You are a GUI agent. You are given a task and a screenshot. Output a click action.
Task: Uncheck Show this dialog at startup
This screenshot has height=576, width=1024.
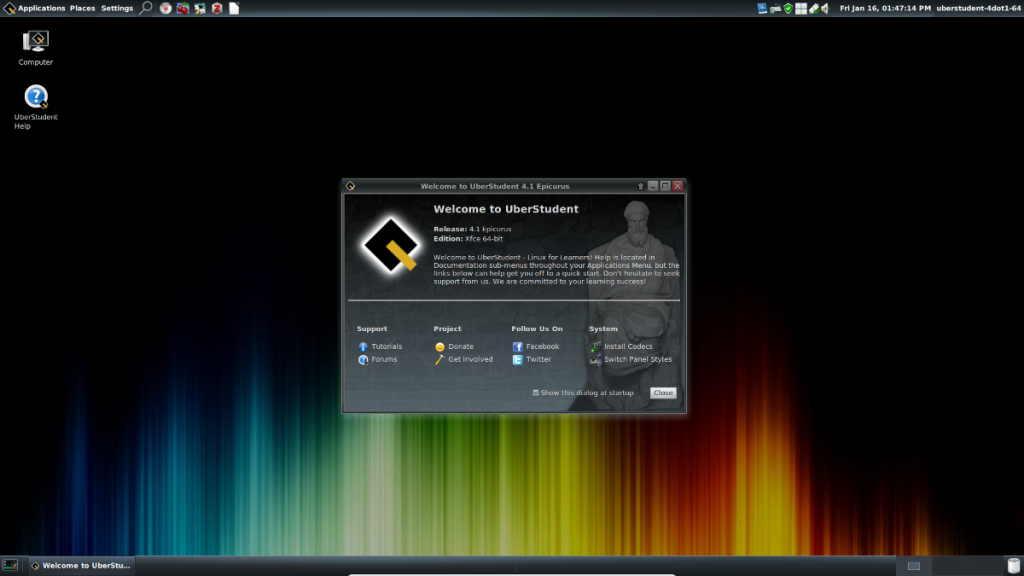[x=537, y=393]
